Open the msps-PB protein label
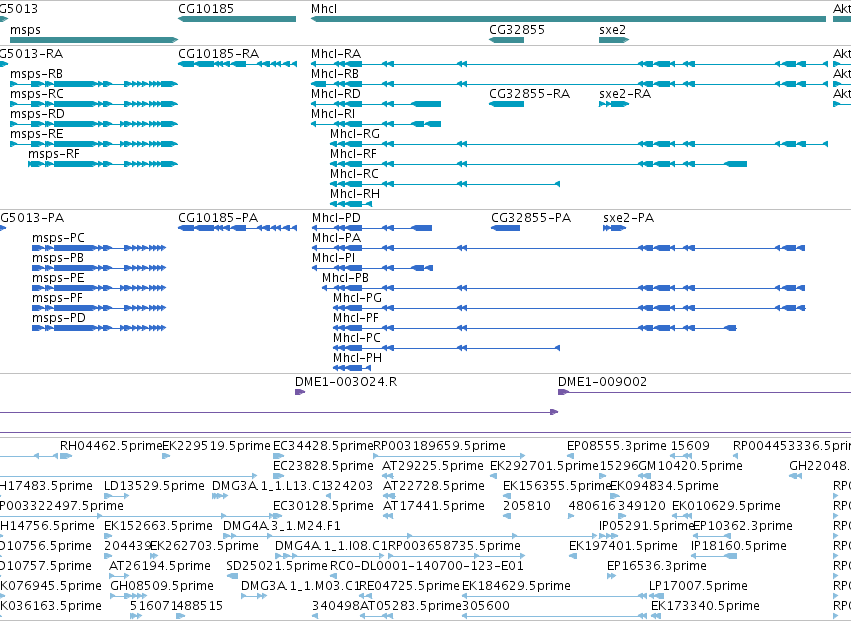 pyautogui.click(x=58, y=258)
